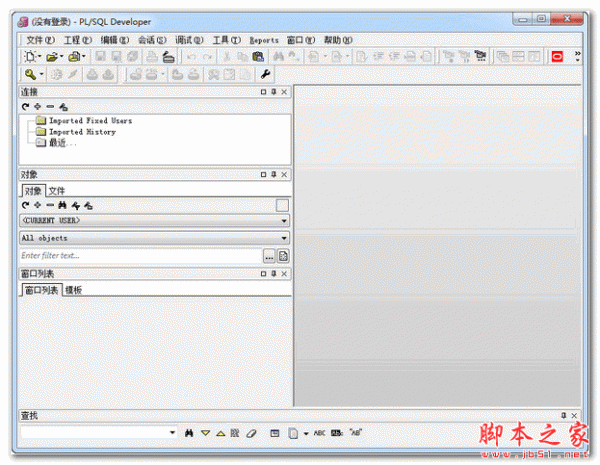Click the red Oracle logo toolbar icon
This screenshot has height=465, width=600.
coord(557,57)
